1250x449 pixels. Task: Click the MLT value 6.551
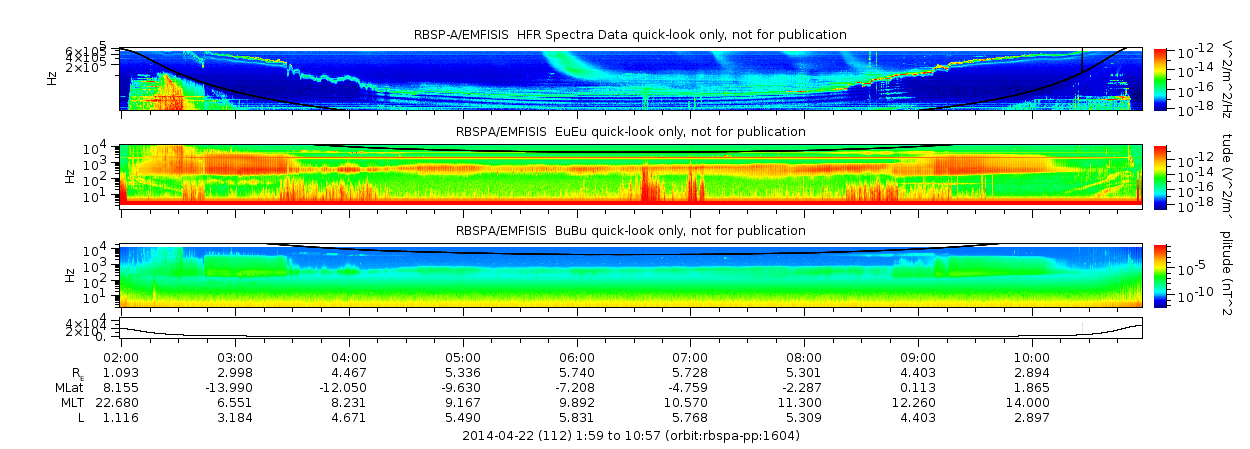(x=235, y=402)
